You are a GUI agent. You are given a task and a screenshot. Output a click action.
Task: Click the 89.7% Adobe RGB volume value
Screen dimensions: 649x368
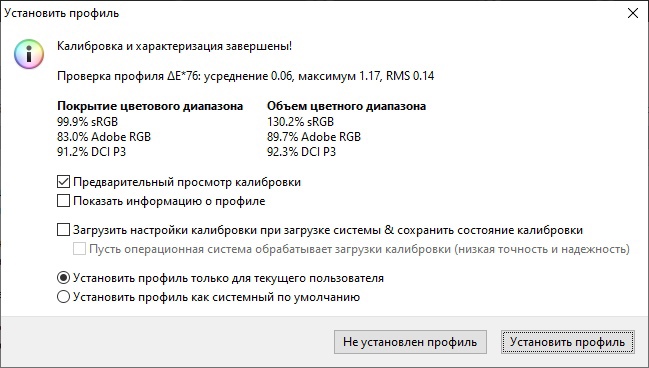(314, 137)
